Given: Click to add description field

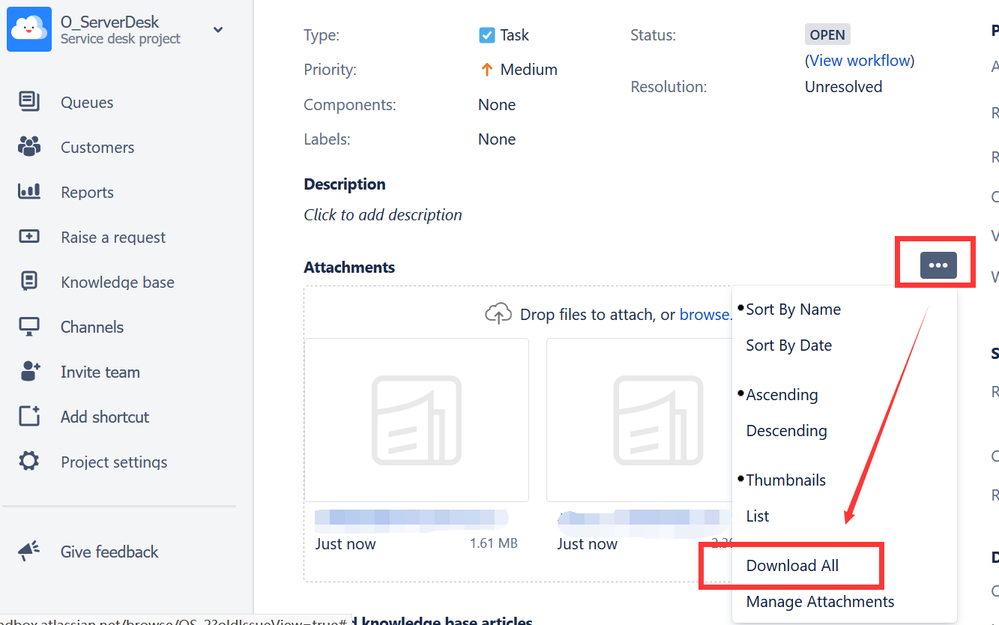Looking at the screenshot, I should [382, 215].
